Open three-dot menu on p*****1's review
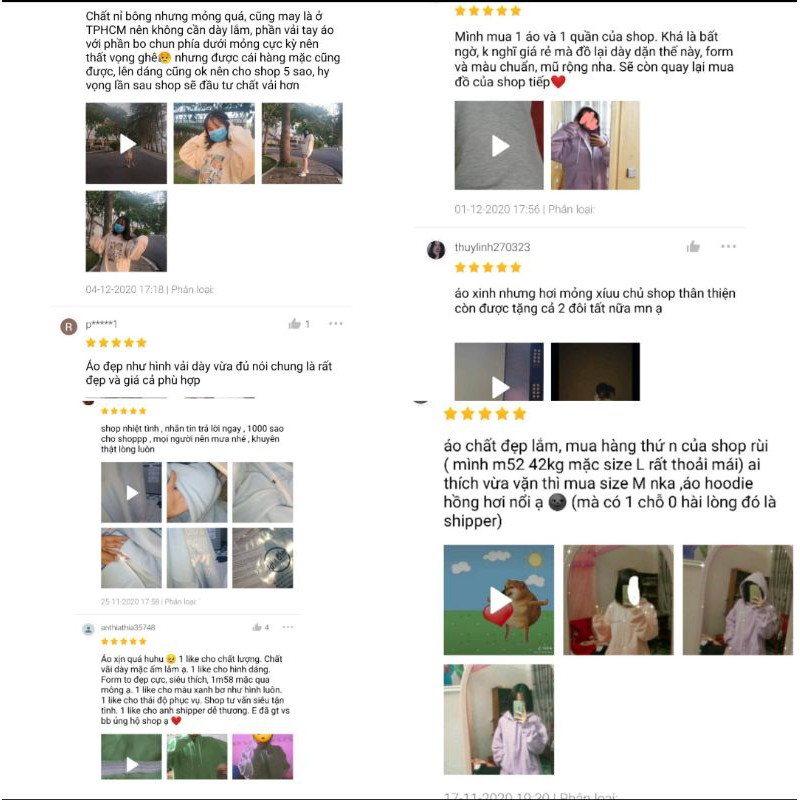This screenshot has height=800, width=800. pyautogui.click(x=336, y=323)
